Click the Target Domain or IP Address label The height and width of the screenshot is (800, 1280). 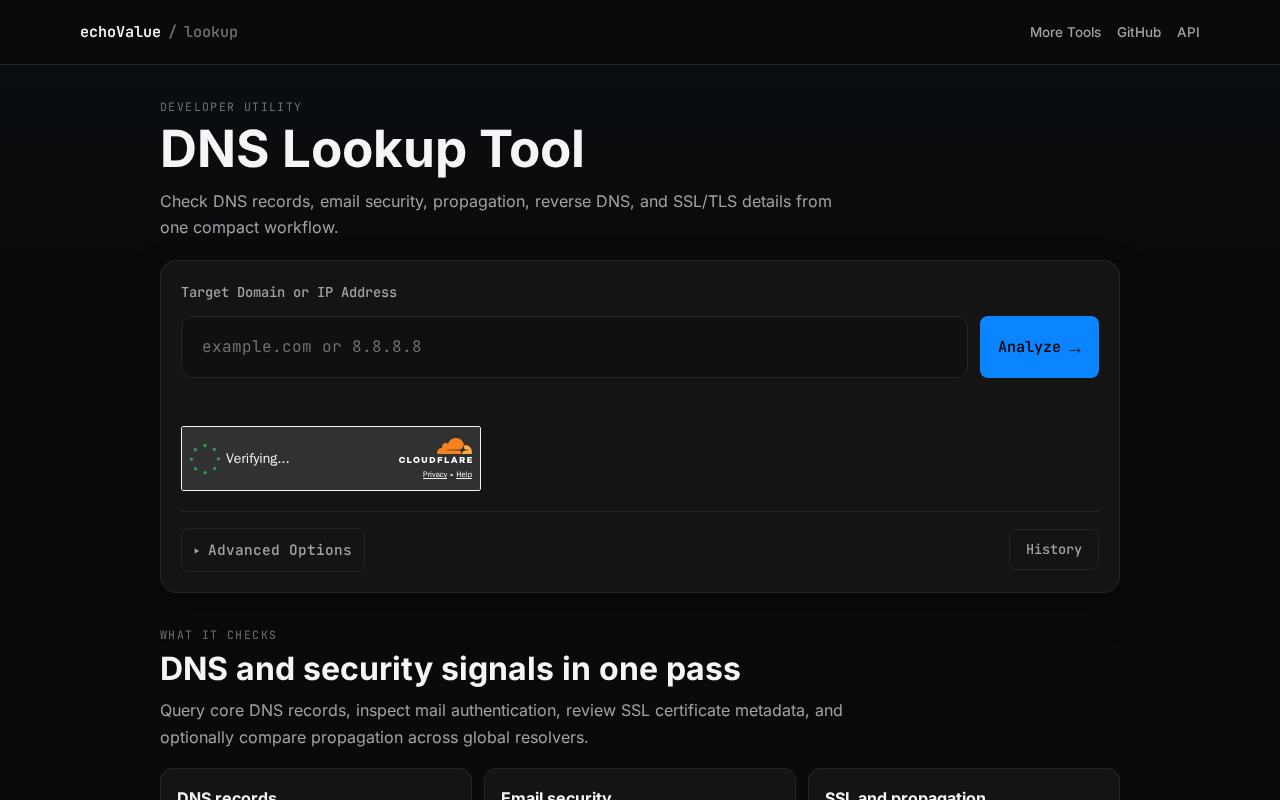tap(289, 292)
